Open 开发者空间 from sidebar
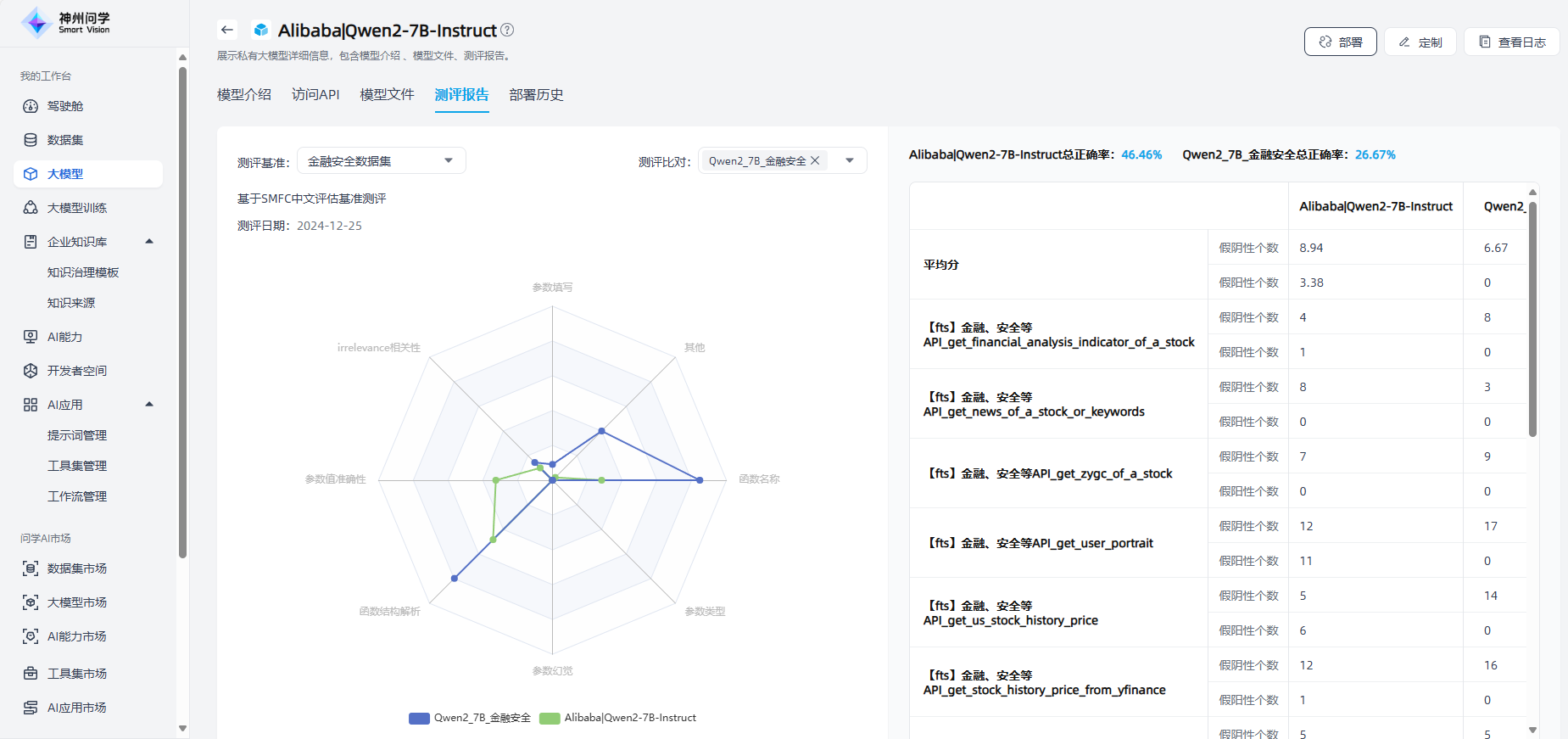 click(76, 371)
